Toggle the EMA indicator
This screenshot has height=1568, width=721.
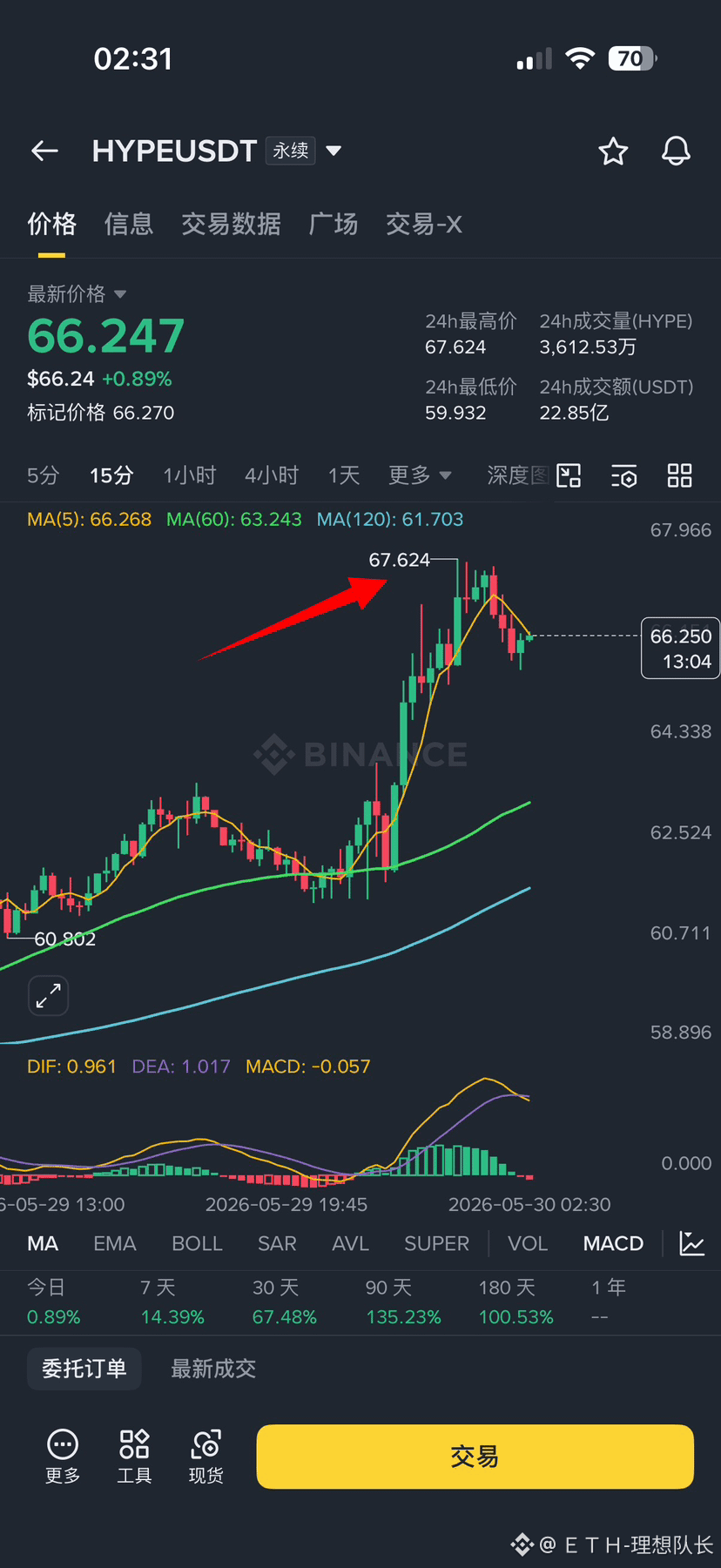tap(115, 1243)
